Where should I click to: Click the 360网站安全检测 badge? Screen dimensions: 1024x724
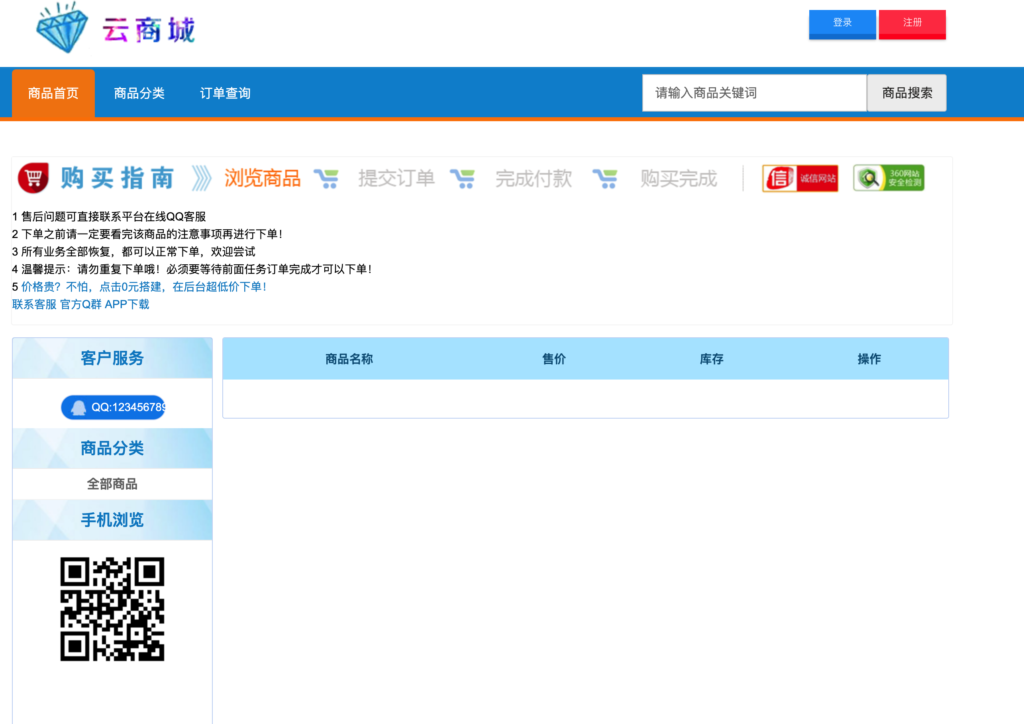tap(889, 178)
